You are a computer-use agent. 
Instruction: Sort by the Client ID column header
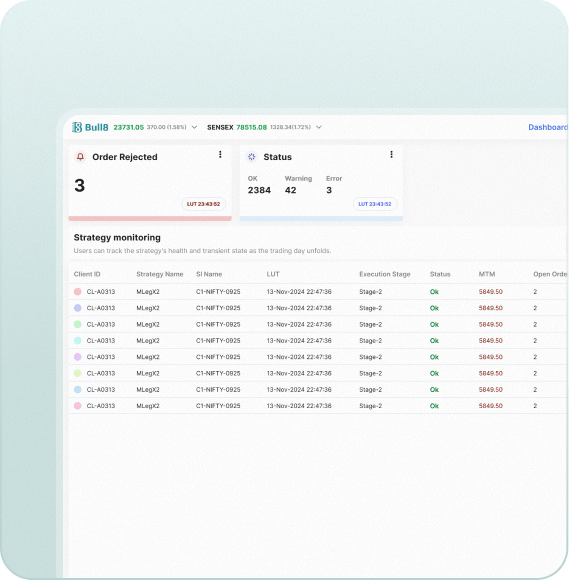pos(87,274)
